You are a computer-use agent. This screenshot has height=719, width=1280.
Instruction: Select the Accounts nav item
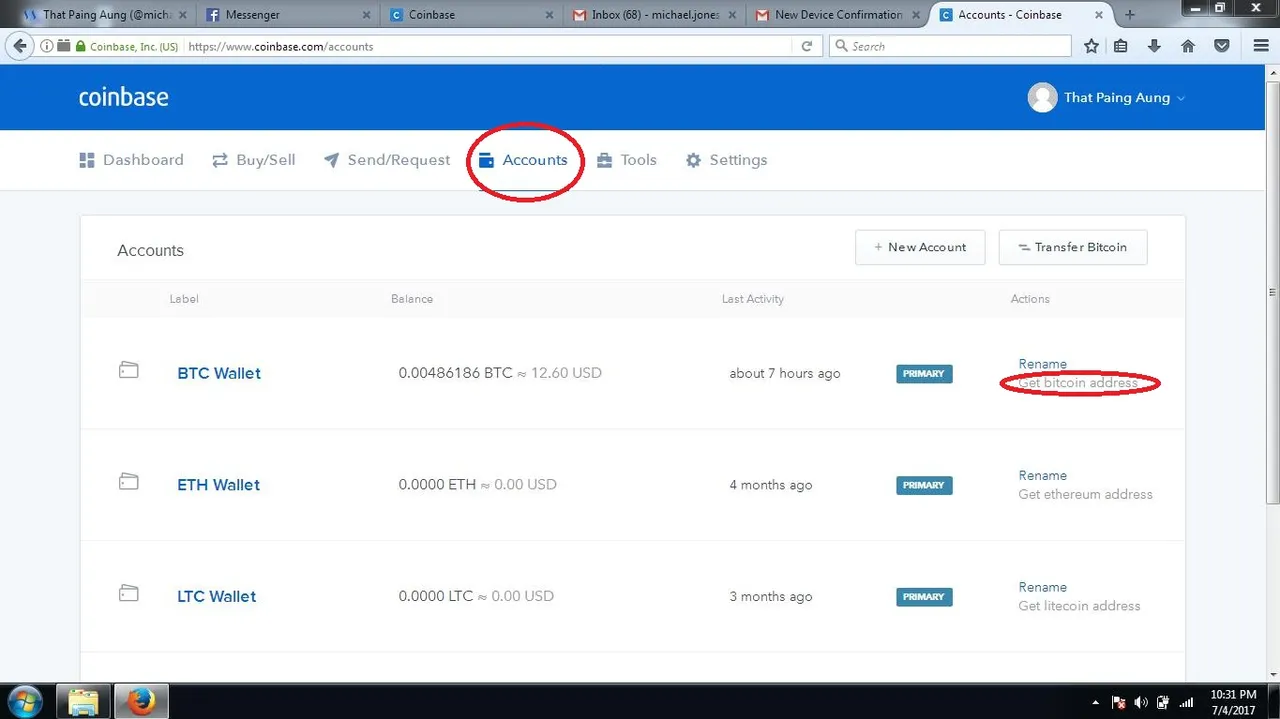(x=523, y=160)
